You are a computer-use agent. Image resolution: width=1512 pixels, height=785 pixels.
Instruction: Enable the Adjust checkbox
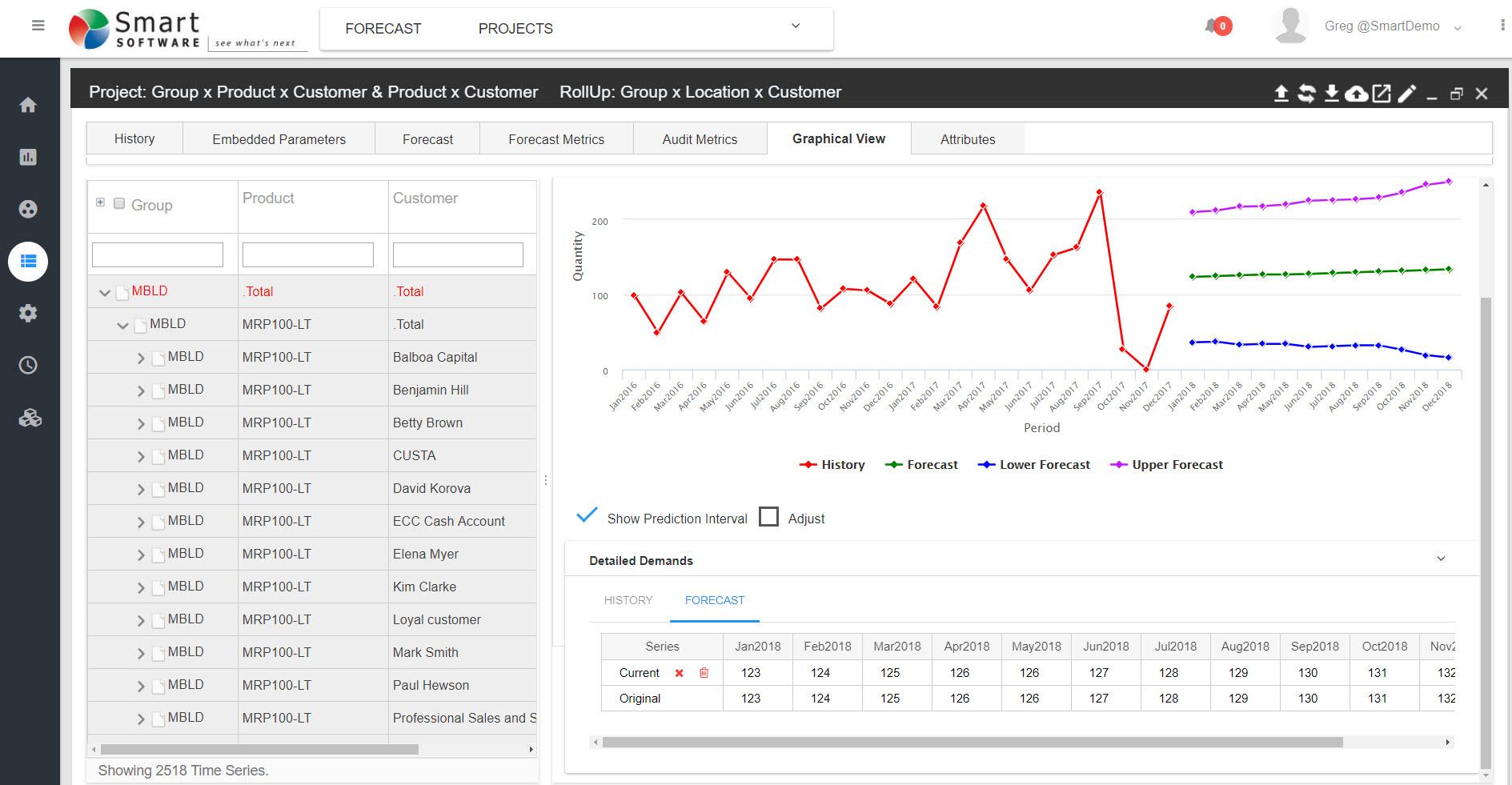768,517
